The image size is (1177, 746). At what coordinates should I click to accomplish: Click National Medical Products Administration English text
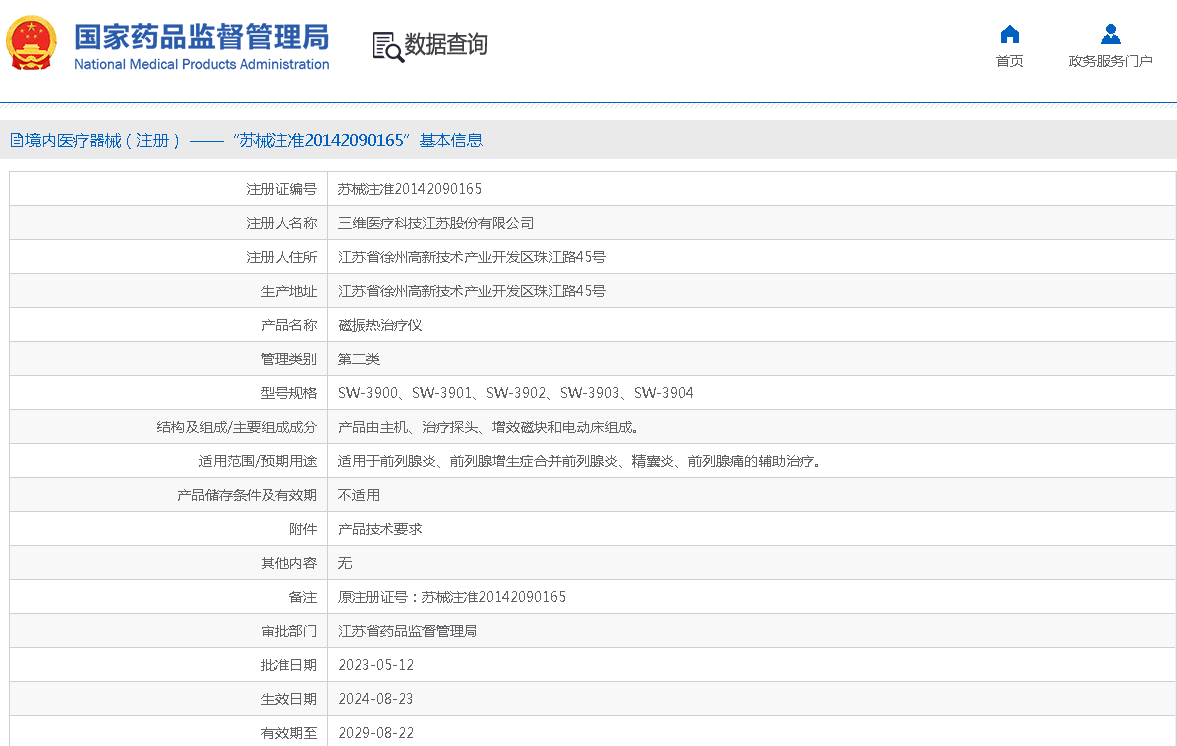[x=201, y=65]
